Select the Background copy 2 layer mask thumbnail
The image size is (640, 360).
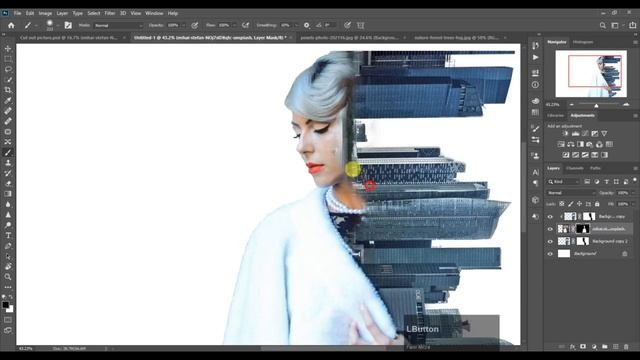583,242
